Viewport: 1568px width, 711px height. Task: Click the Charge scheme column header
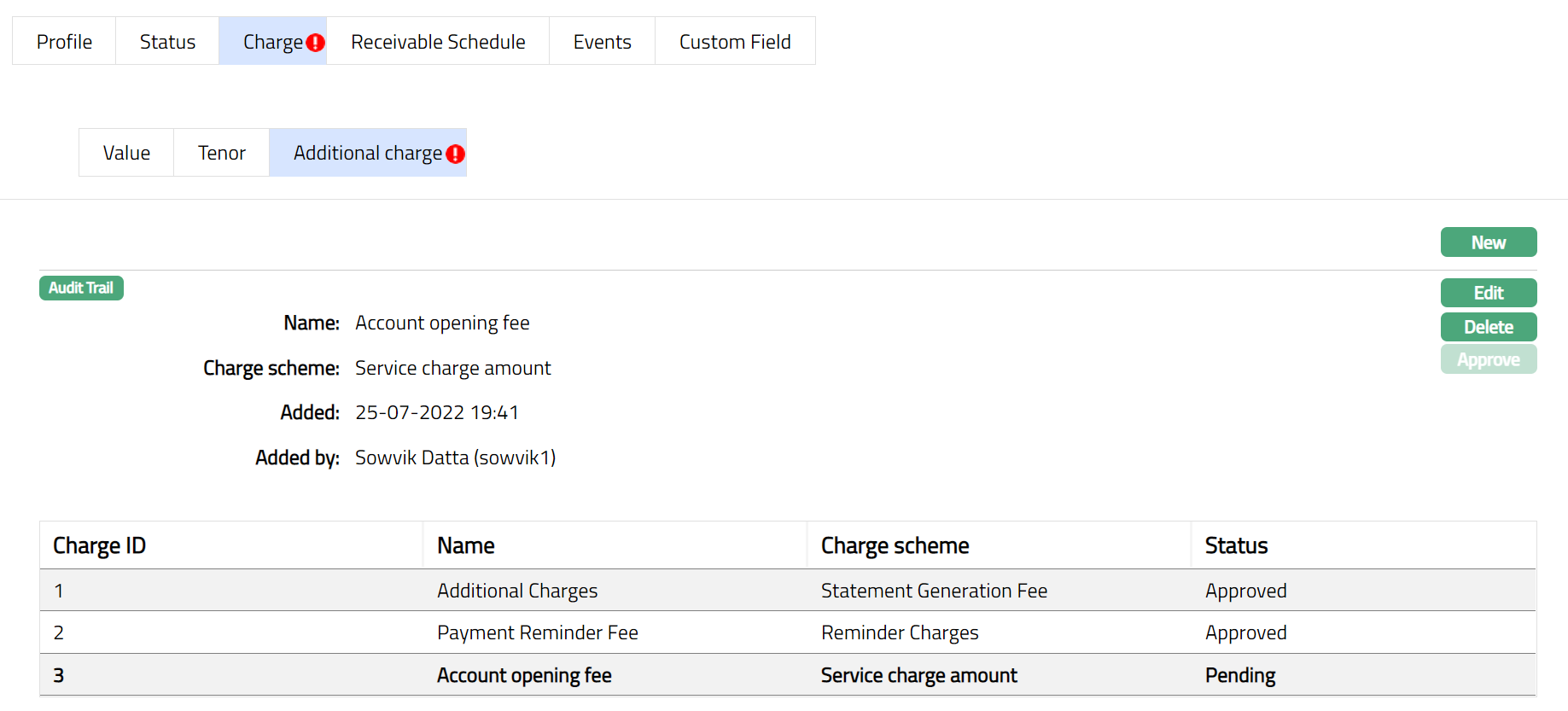[x=895, y=545]
